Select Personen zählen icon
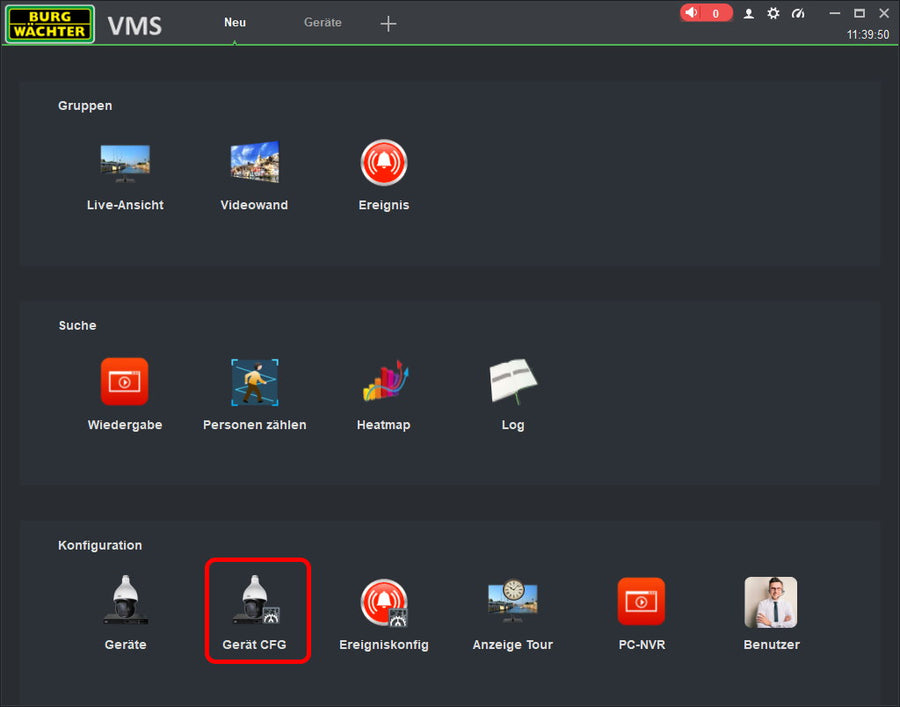Viewport: 900px width, 707px height. click(254, 382)
